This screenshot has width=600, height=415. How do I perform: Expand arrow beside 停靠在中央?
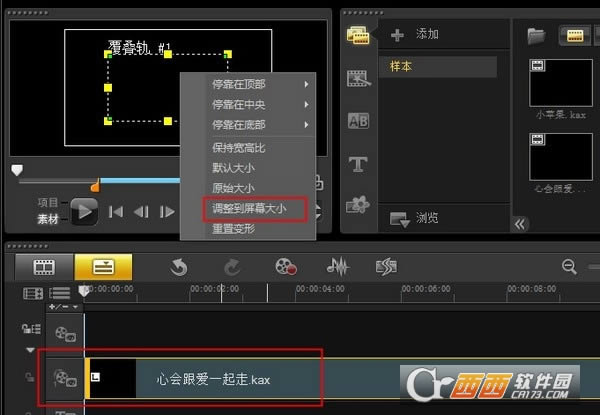tap(306, 104)
